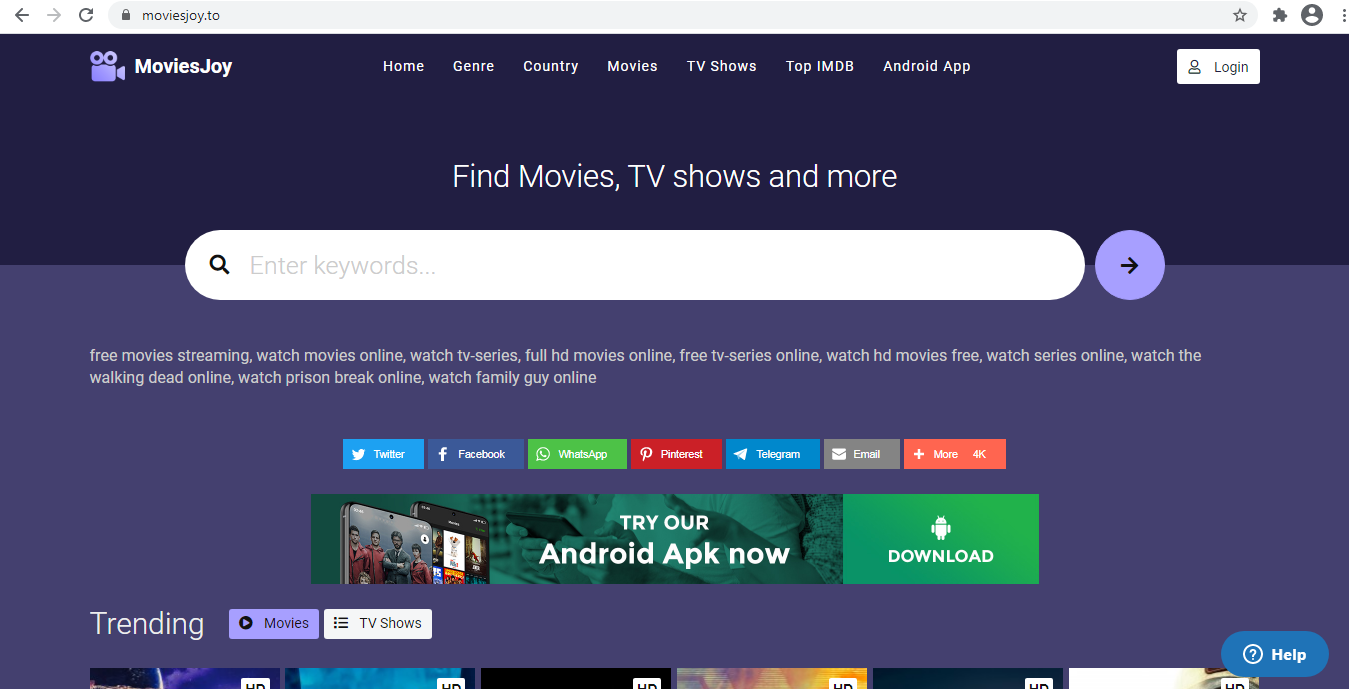The height and width of the screenshot is (689, 1349).
Task: Open the Home menu item
Action: point(404,66)
